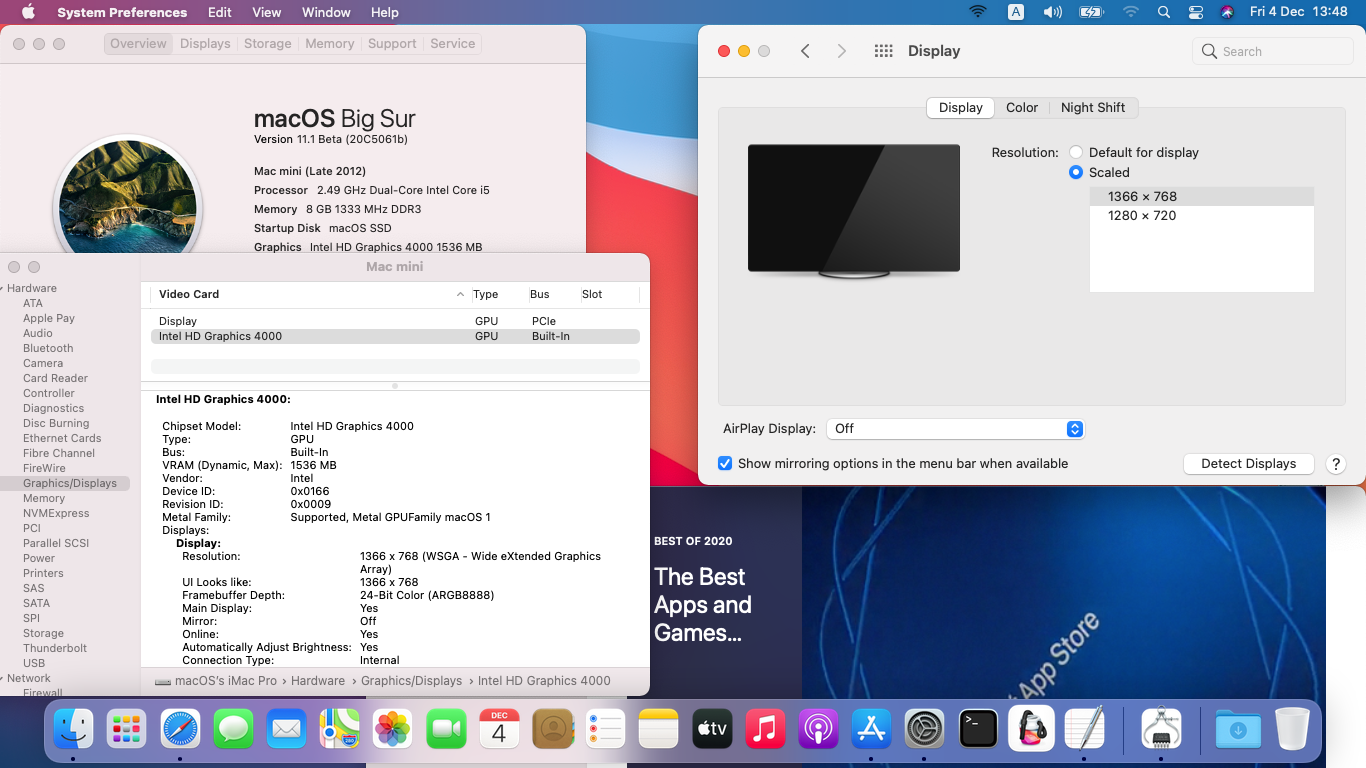Select the Scaled resolution radio button
Viewport: 1366px width, 768px height.
[1076, 172]
